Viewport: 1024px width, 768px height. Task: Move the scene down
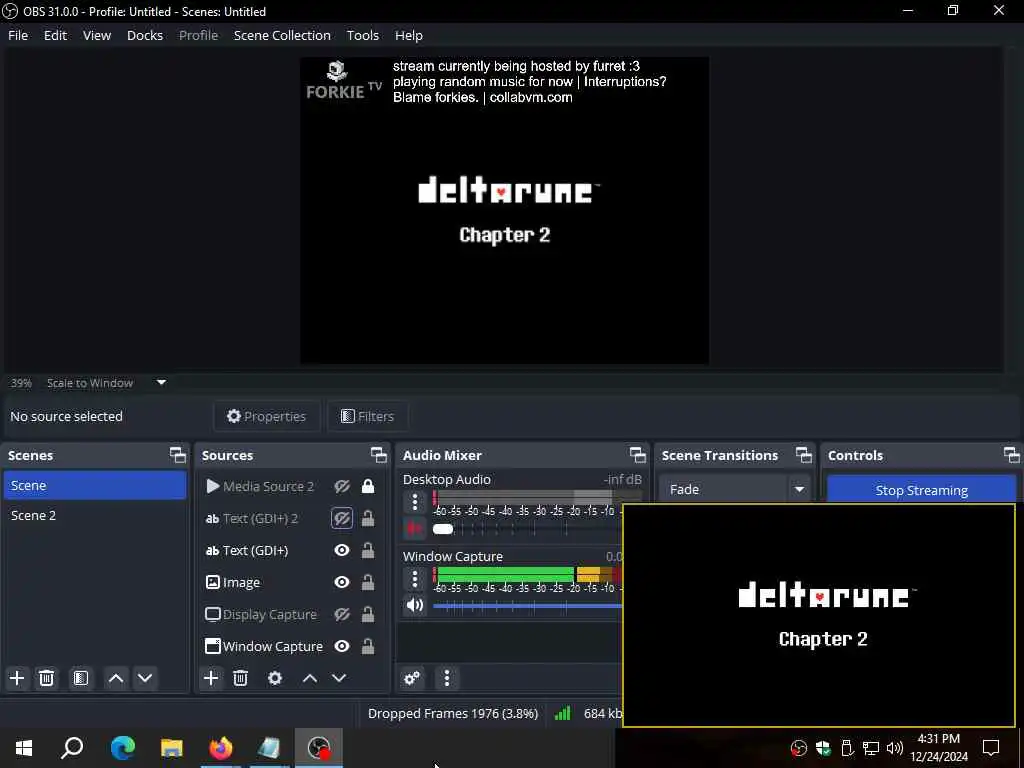click(x=145, y=678)
